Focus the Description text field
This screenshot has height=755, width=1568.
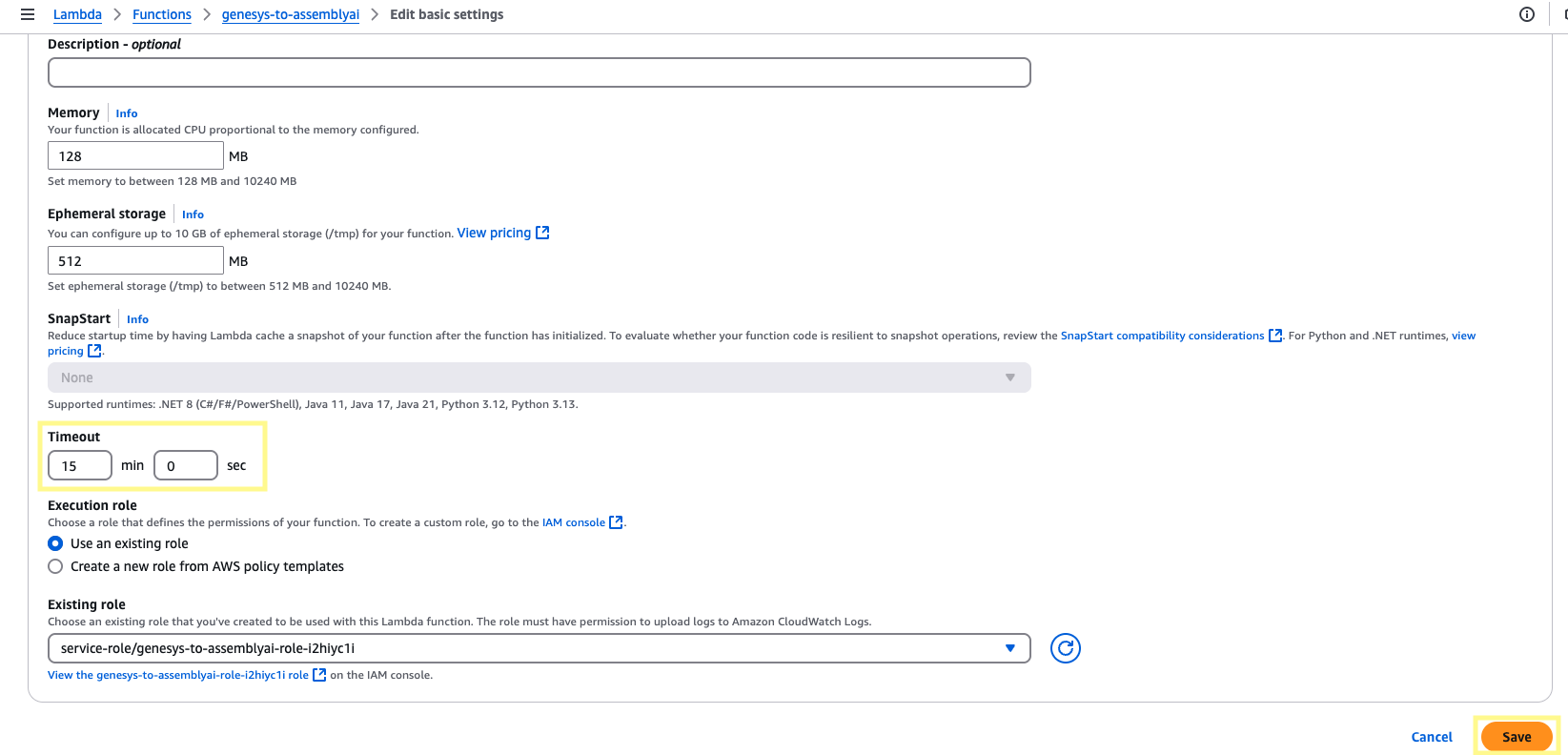click(539, 72)
